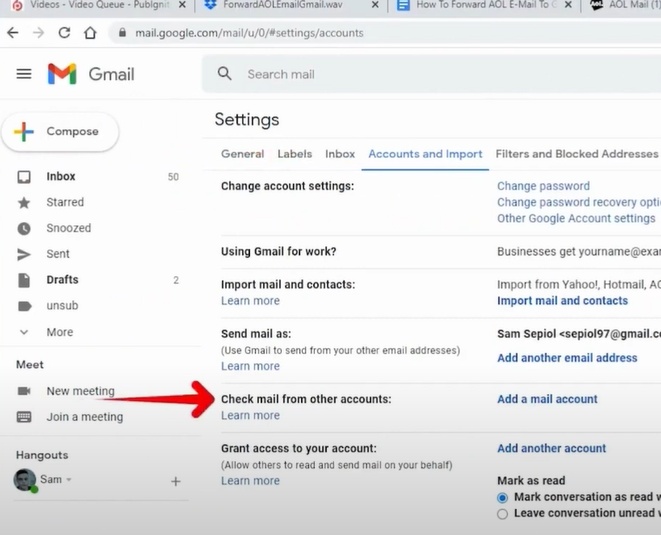
Task: Click the Compose button
Action: [60, 132]
